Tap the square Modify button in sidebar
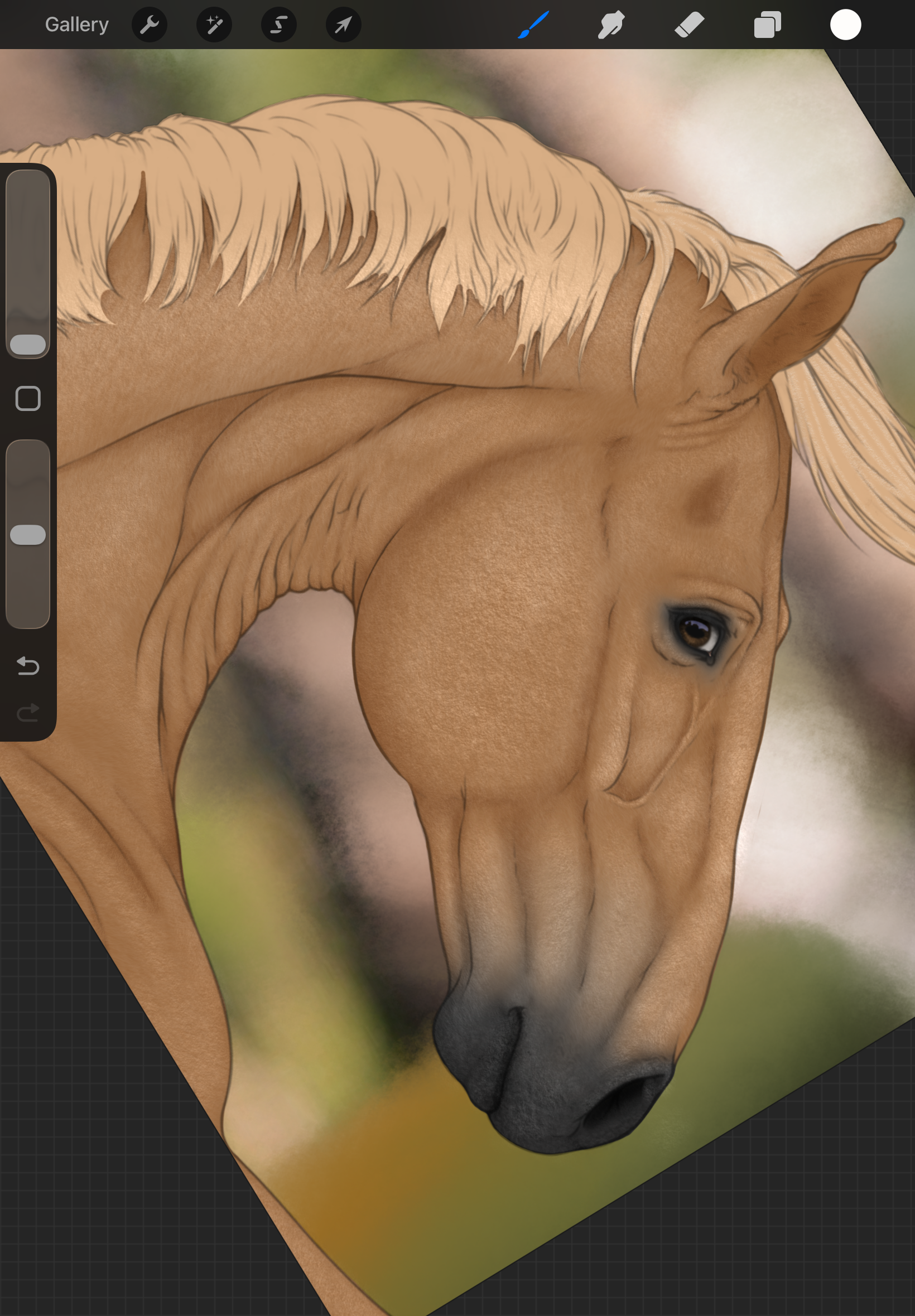 (x=28, y=398)
